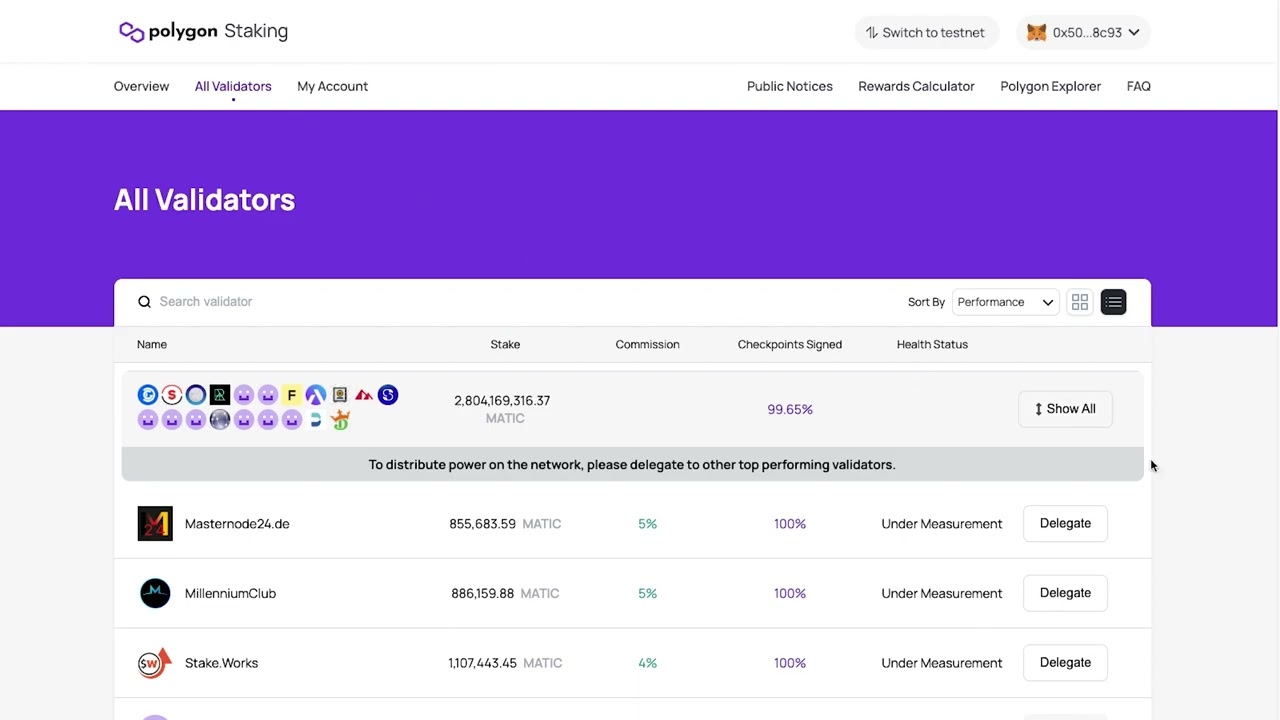Click the Health Status column header
Image resolution: width=1280 pixels, height=720 pixels.
932,344
